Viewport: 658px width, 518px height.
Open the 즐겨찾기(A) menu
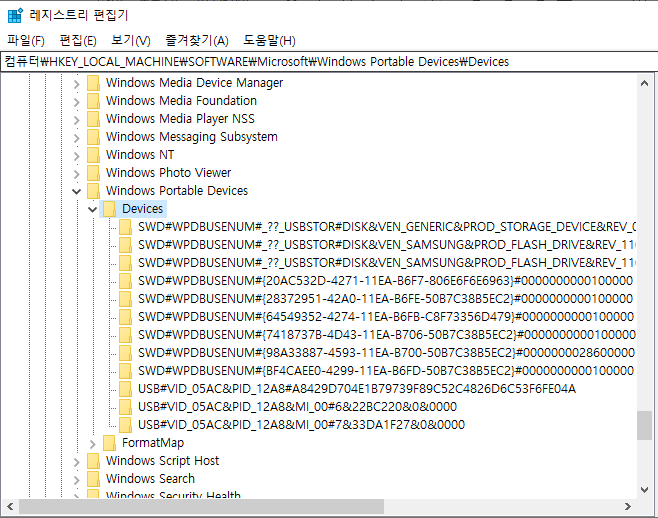pyautogui.click(x=197, y=41)
